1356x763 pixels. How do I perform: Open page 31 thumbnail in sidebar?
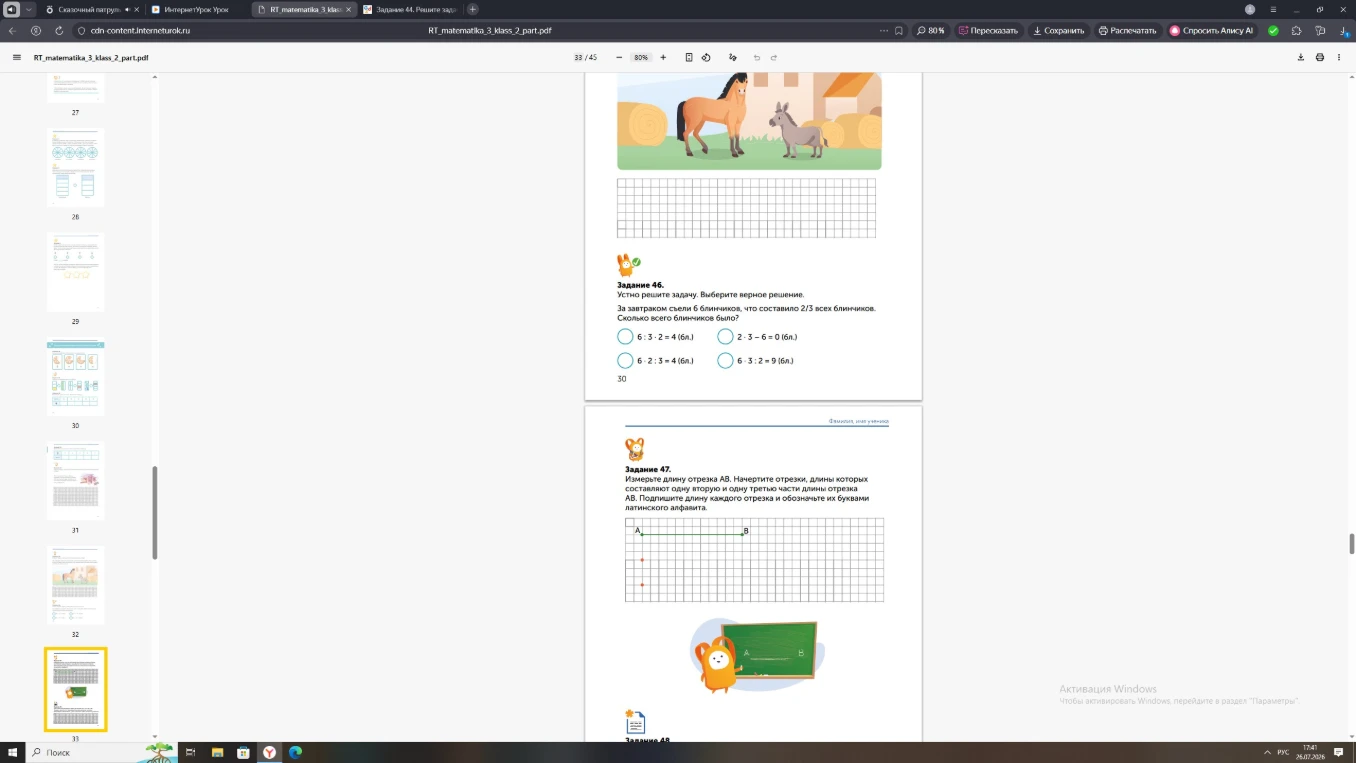point(75,481)
